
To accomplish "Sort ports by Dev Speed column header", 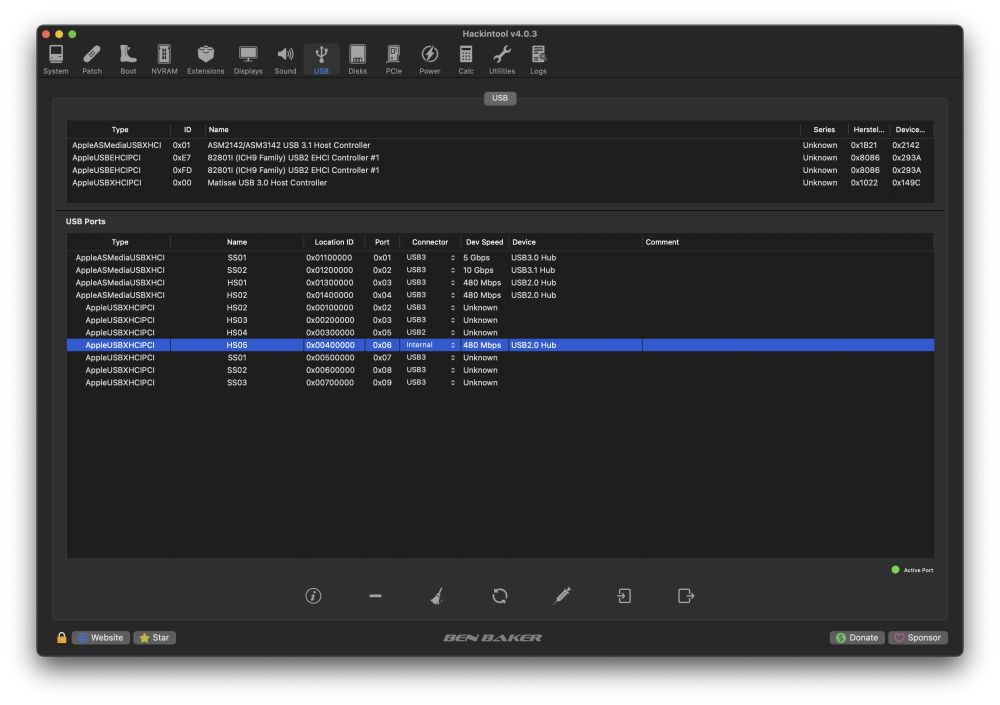I will (484, 242).
